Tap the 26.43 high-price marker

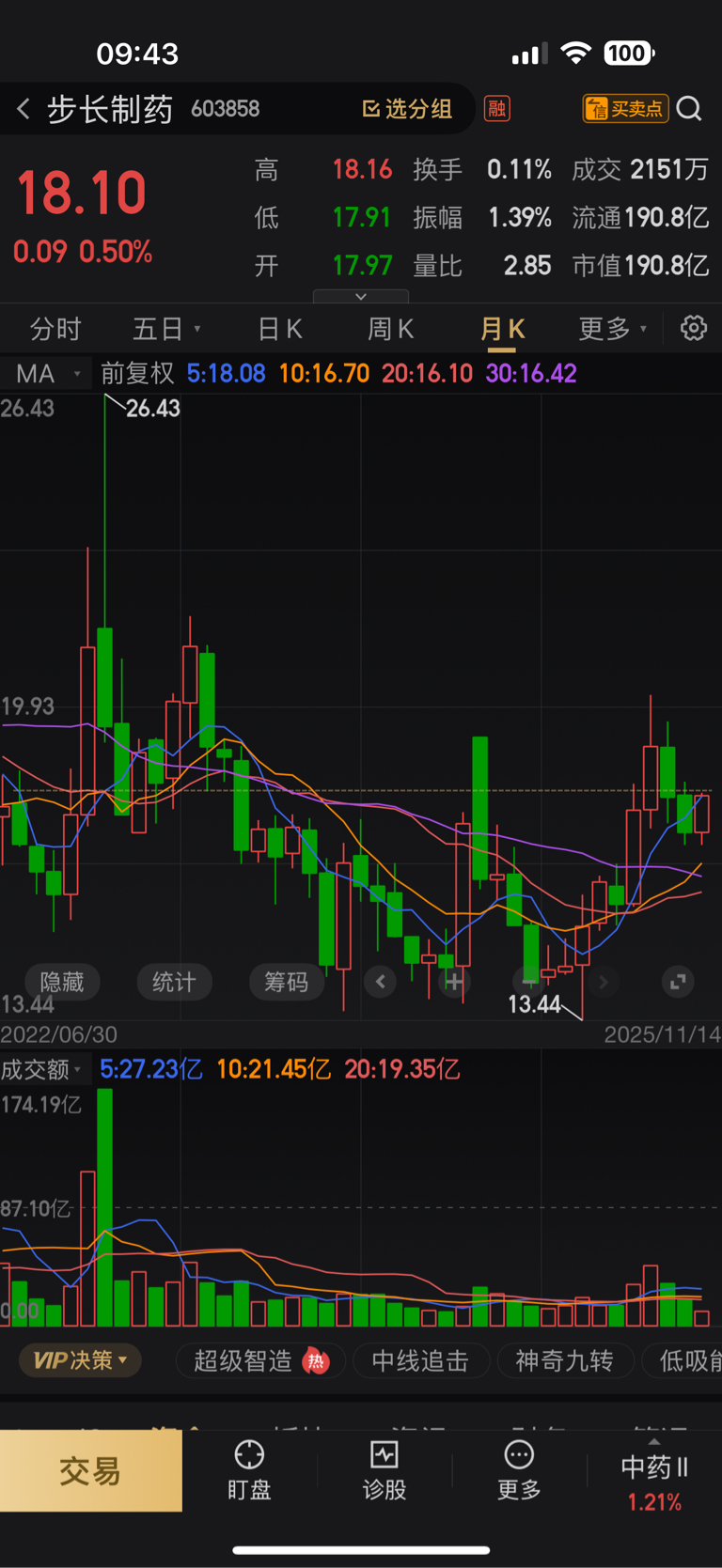click(152, 409)
